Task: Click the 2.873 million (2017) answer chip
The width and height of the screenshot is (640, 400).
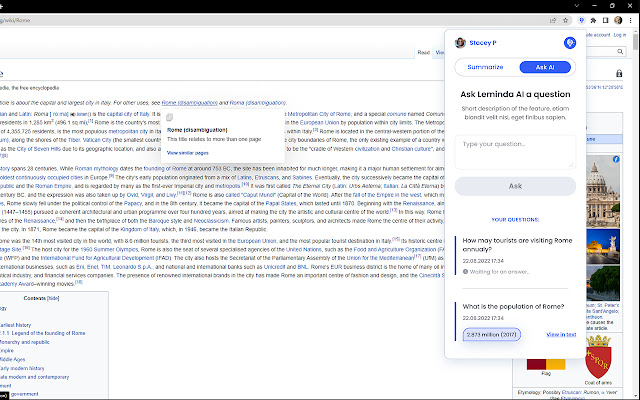Action: [x=494, y=334]
